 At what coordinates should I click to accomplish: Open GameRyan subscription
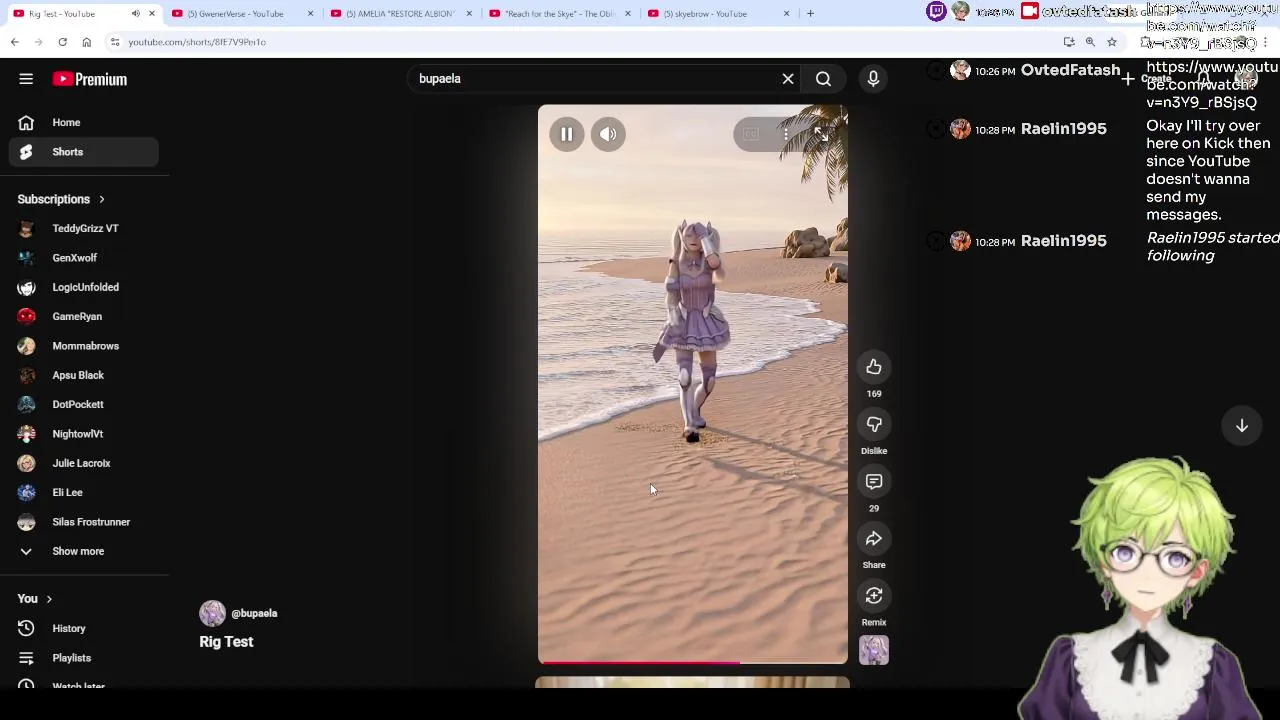tap(84, 316)
